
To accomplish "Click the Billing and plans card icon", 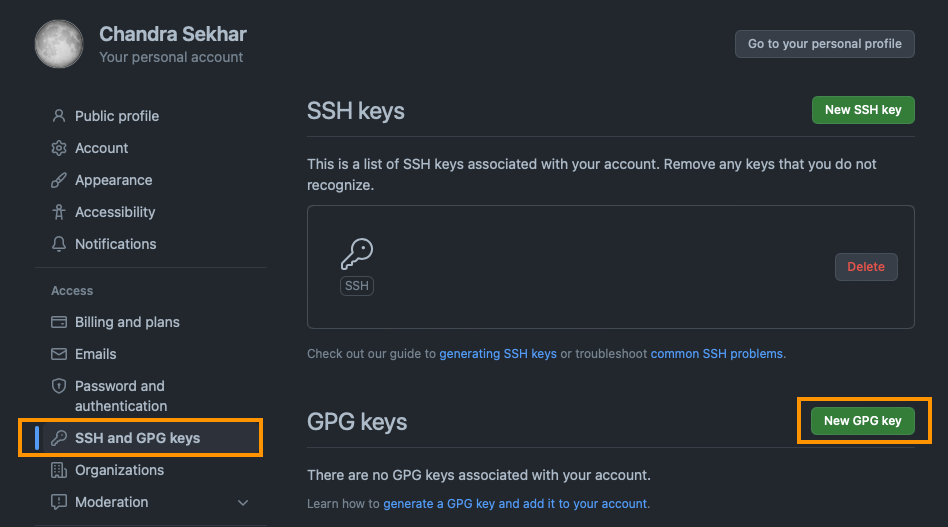I will (x=59, y=322).
